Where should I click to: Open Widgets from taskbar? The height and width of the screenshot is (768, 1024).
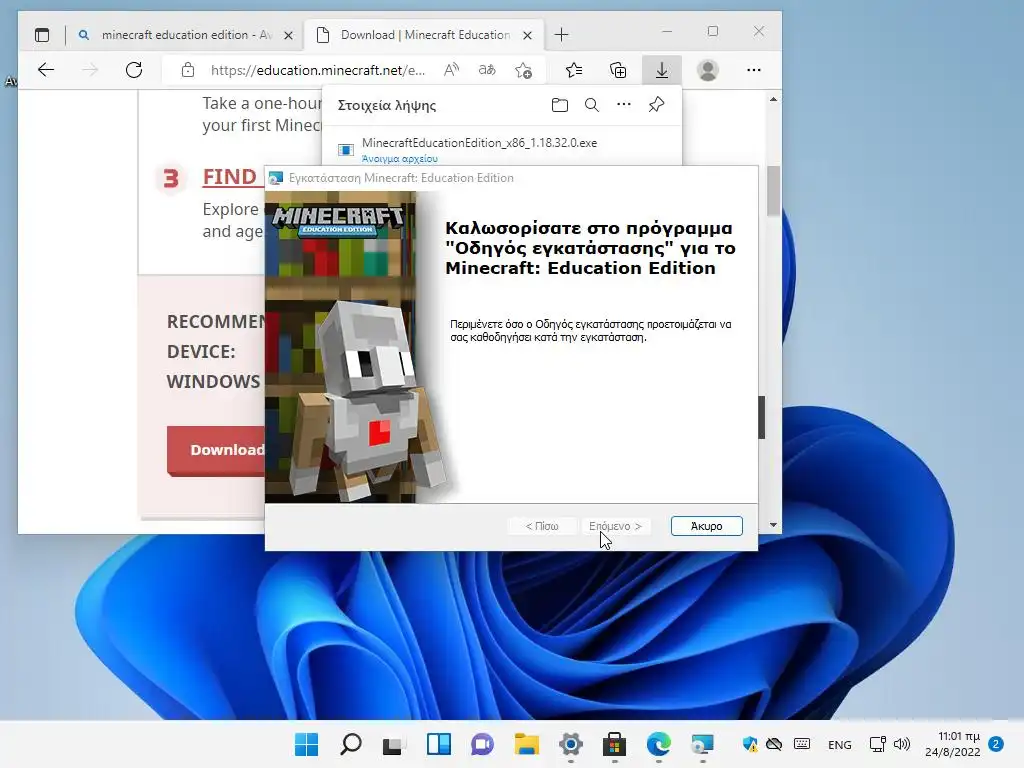pos(439,744)
